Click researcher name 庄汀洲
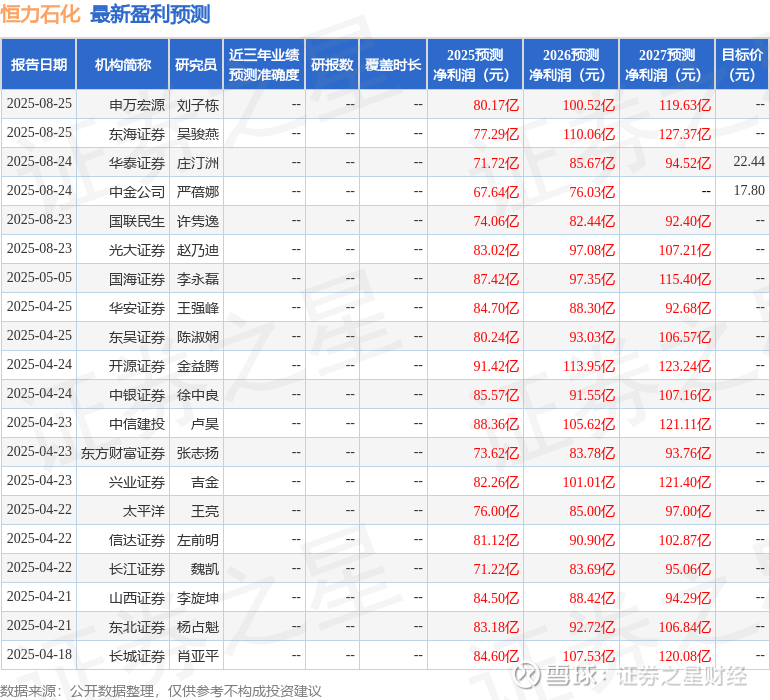This screenshot has height=700, width=770. 198,163
